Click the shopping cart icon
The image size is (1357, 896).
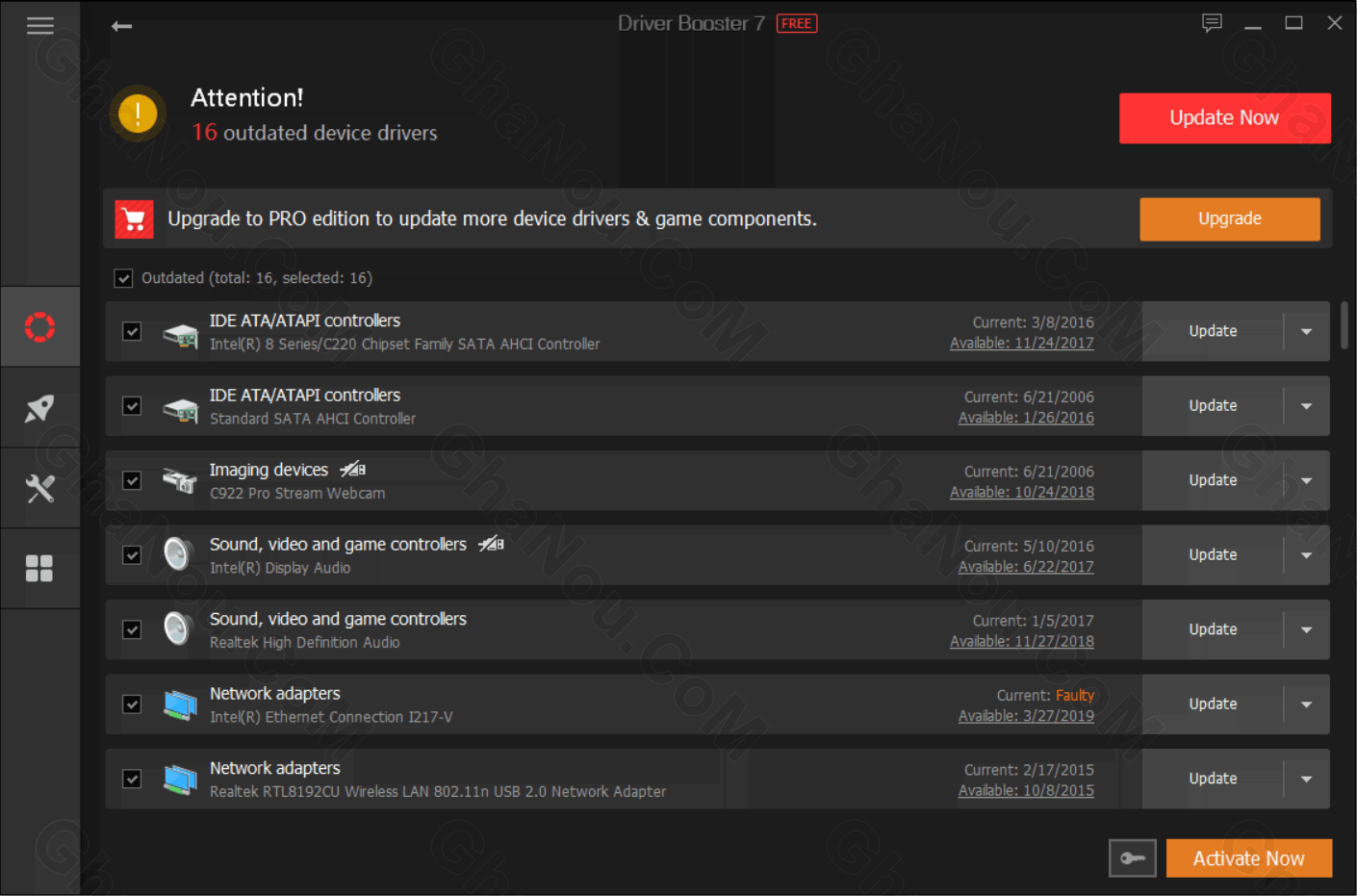click(x=134, y=219)
